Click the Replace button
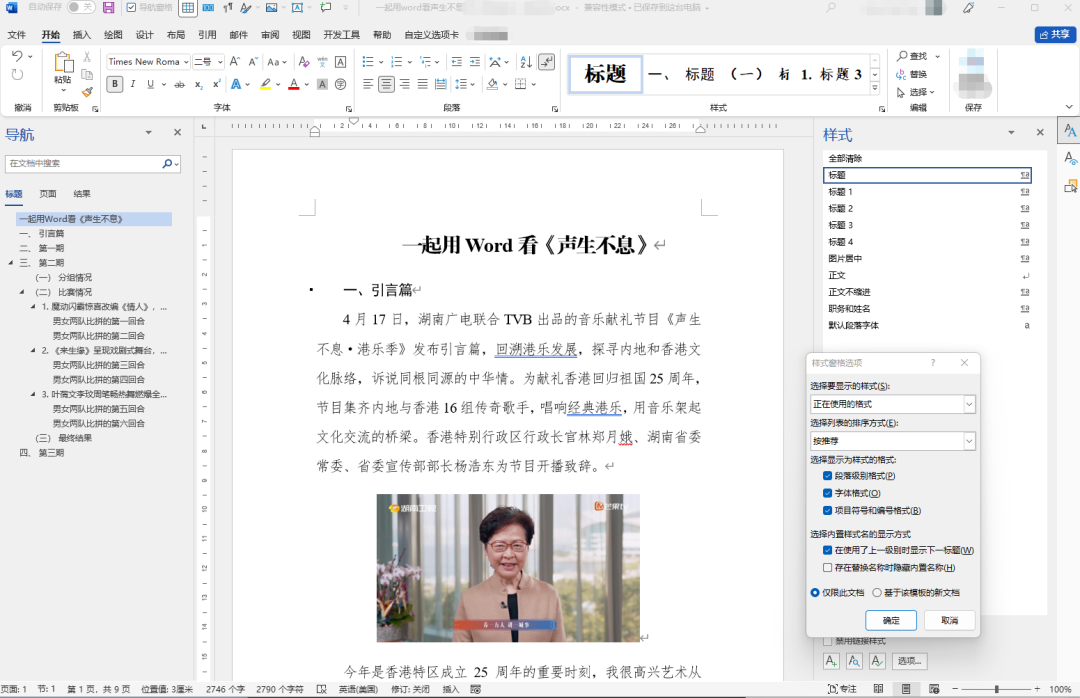The height and width of the screenshot is (698, 1080). 912,74
